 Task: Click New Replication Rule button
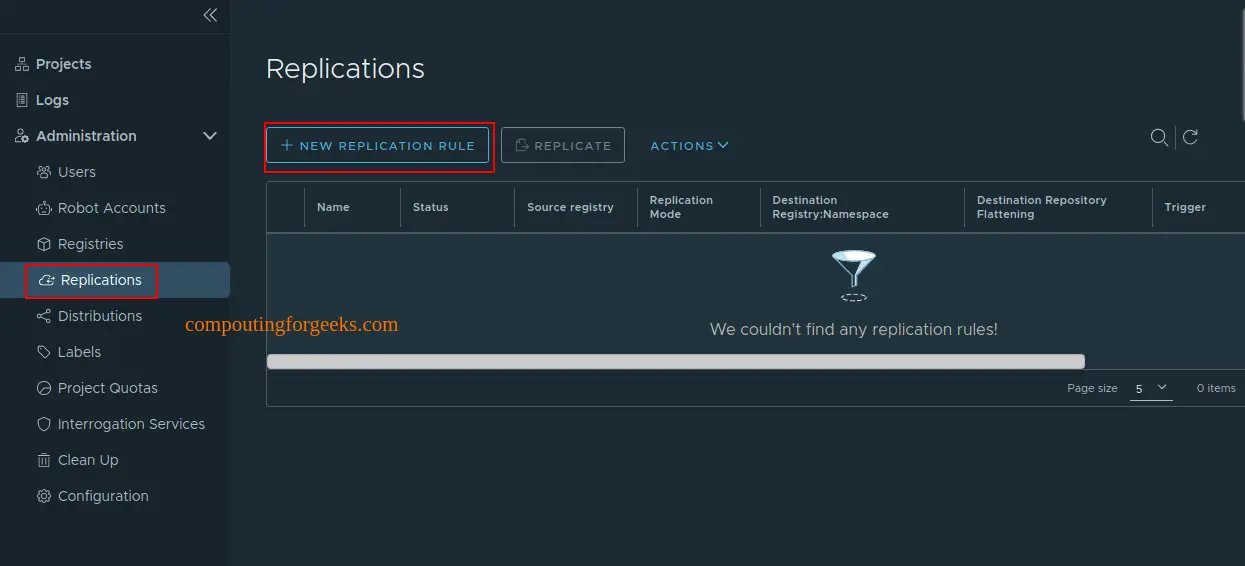click(378, 146)
